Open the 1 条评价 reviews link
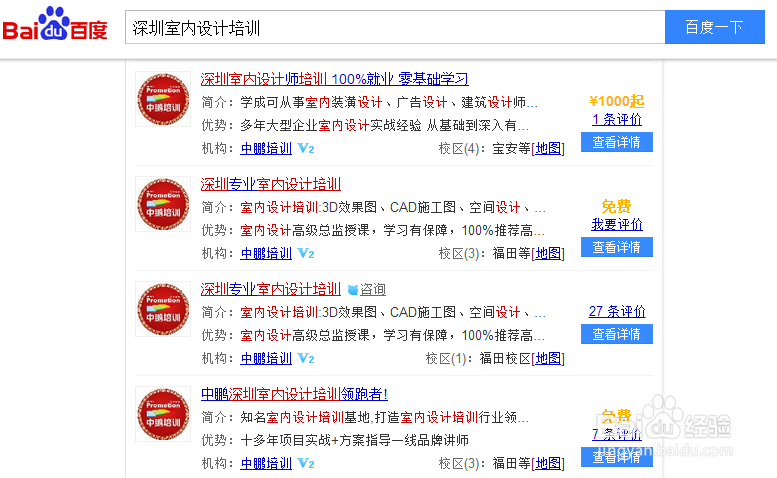The height and width of the screenshot is (478, 777). click(x=617, y=119)
